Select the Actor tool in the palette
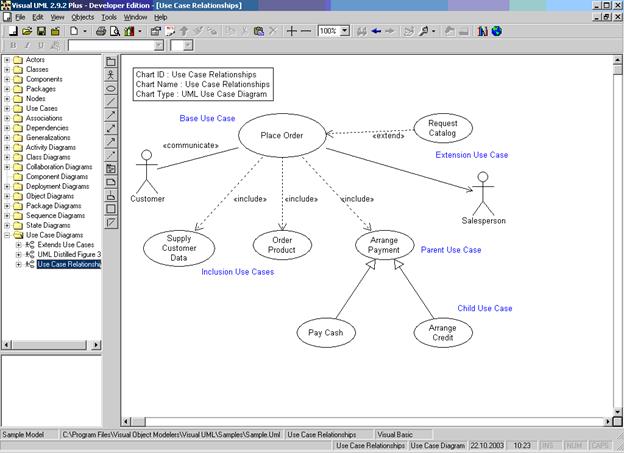 coord(111,75)
